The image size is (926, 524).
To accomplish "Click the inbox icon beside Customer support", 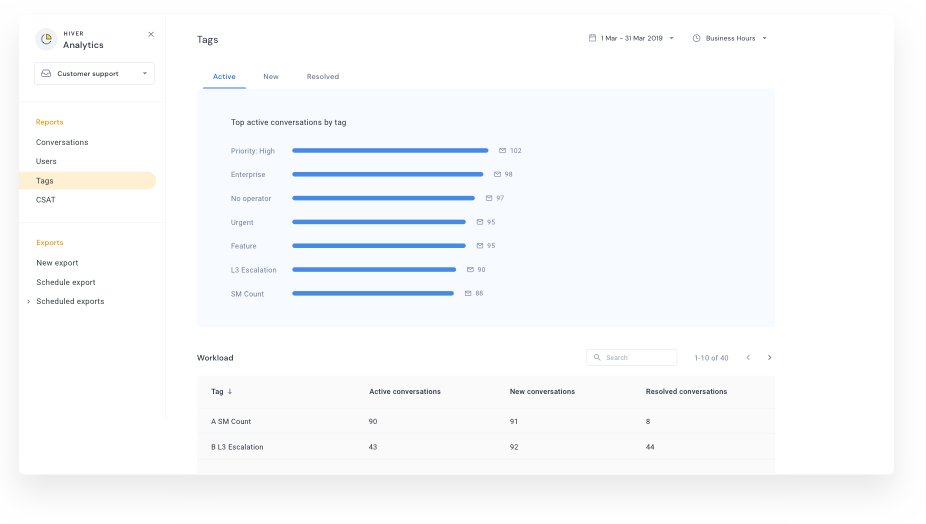I will click(46, 74).
